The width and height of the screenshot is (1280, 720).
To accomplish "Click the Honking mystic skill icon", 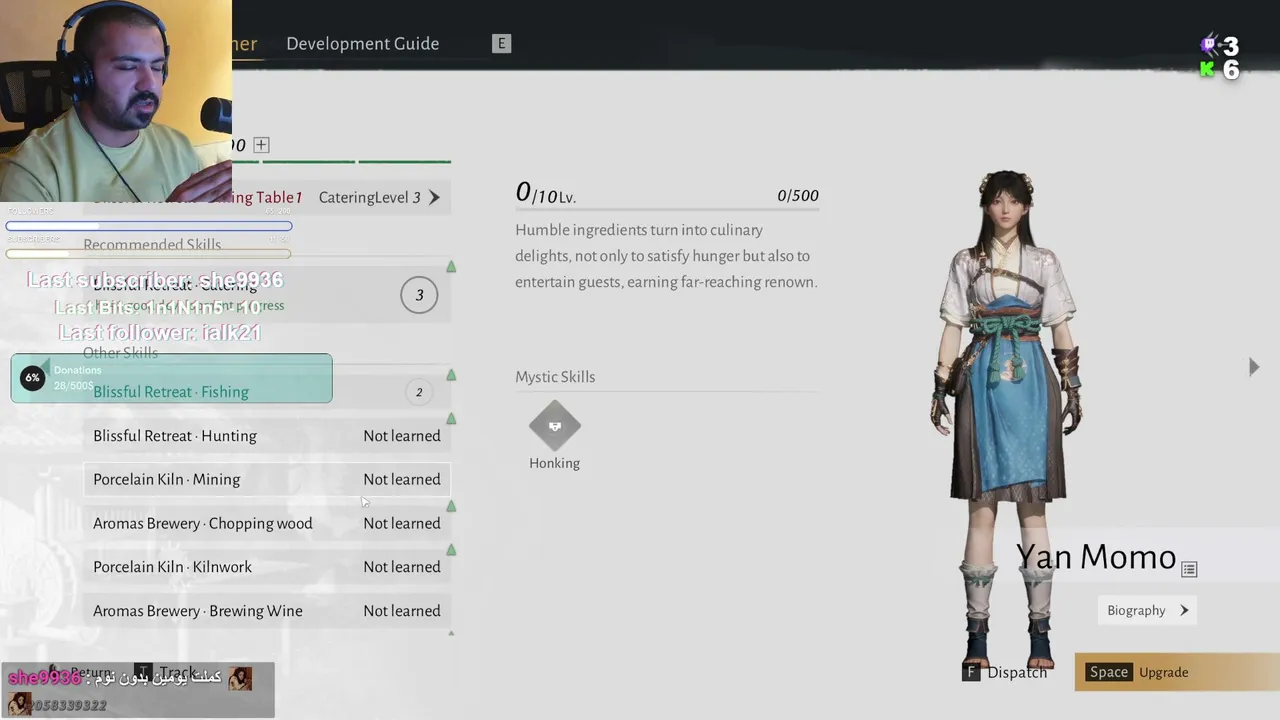I will 555,426.
